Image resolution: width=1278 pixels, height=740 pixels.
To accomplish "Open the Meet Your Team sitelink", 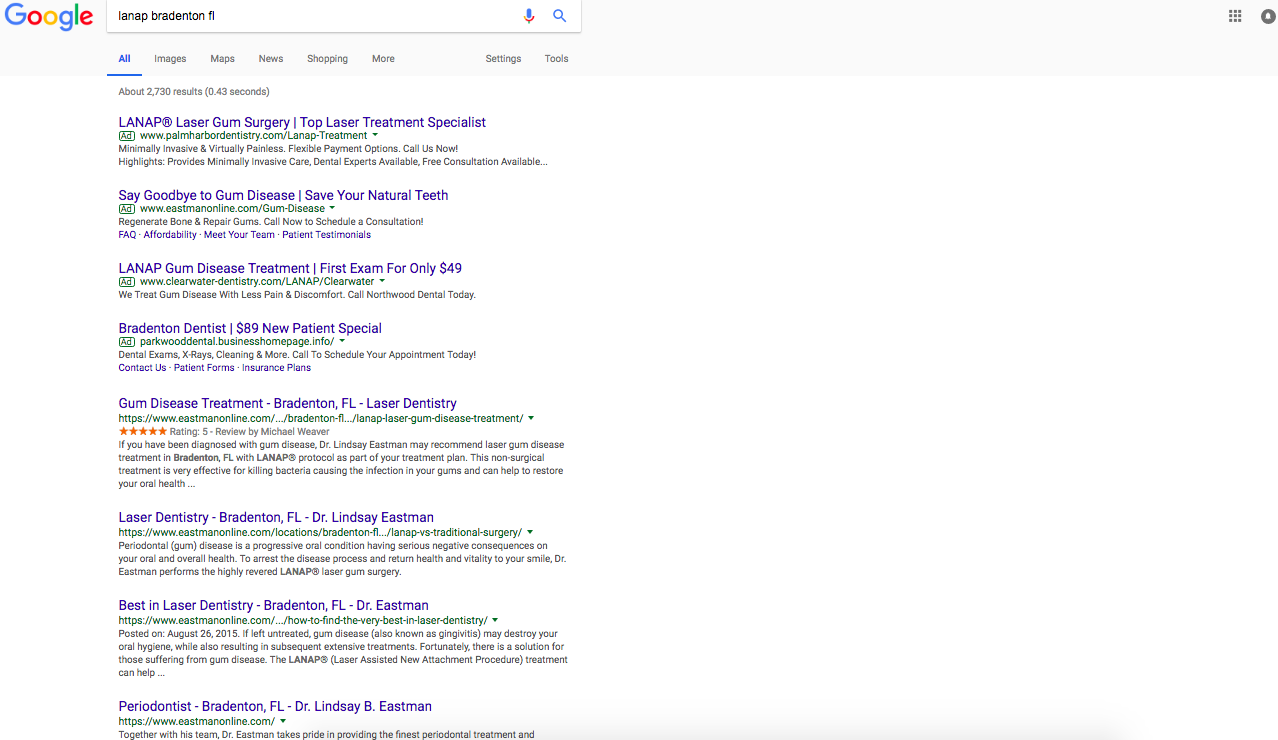I will click(x=239, y=235).
